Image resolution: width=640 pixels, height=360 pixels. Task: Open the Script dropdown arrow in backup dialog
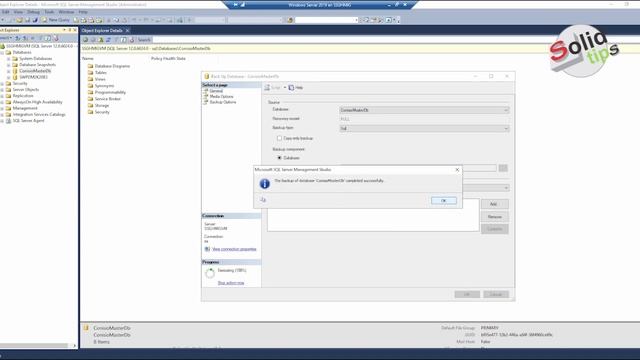point(285,87)
